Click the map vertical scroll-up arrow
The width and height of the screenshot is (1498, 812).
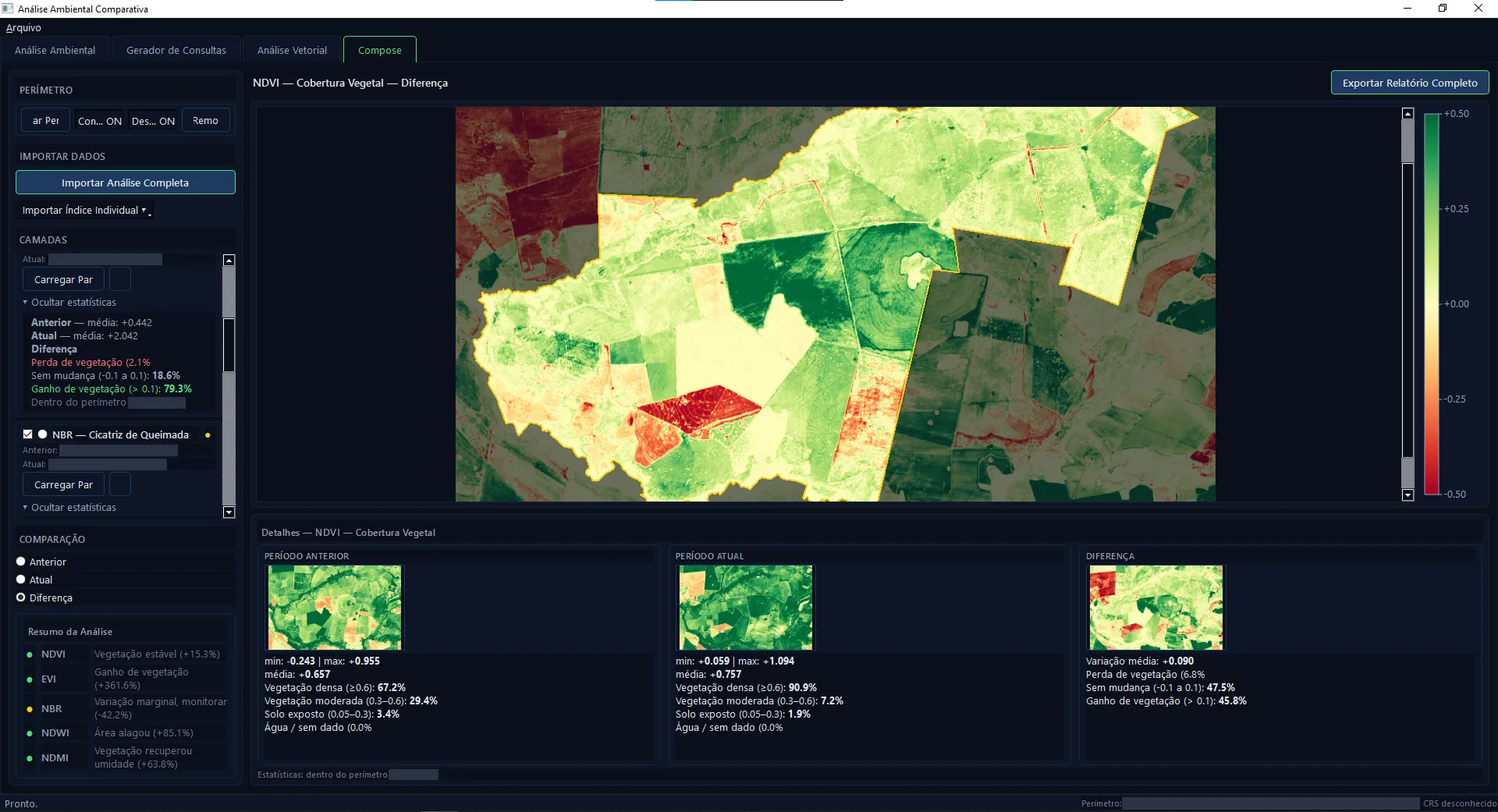(x=1407, y=114)
